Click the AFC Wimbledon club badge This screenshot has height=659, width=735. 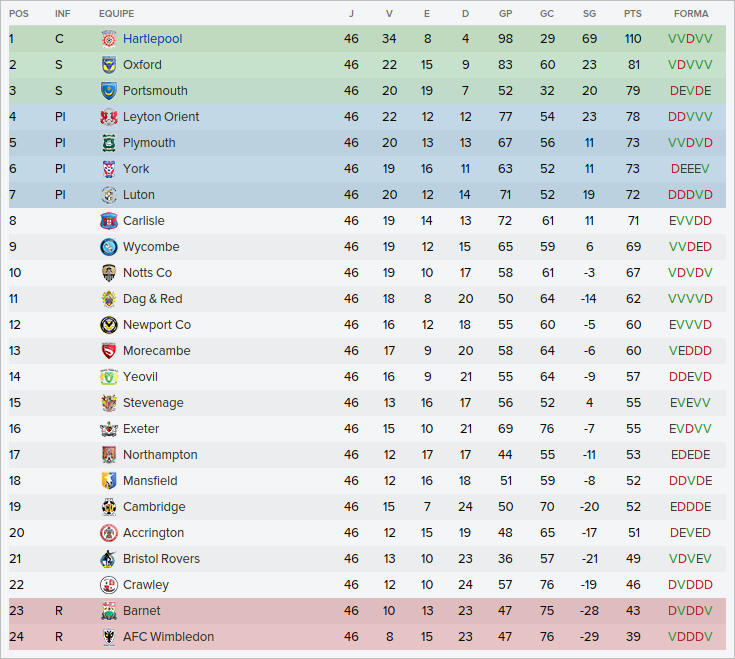point(109,637)
